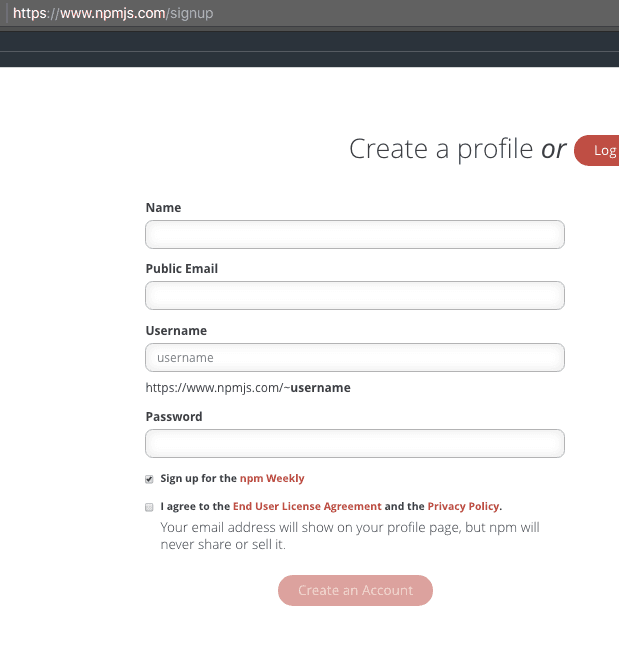Open the npm Weekly link
The height and width of the screenshot is (671, 619).
(272, 479)
